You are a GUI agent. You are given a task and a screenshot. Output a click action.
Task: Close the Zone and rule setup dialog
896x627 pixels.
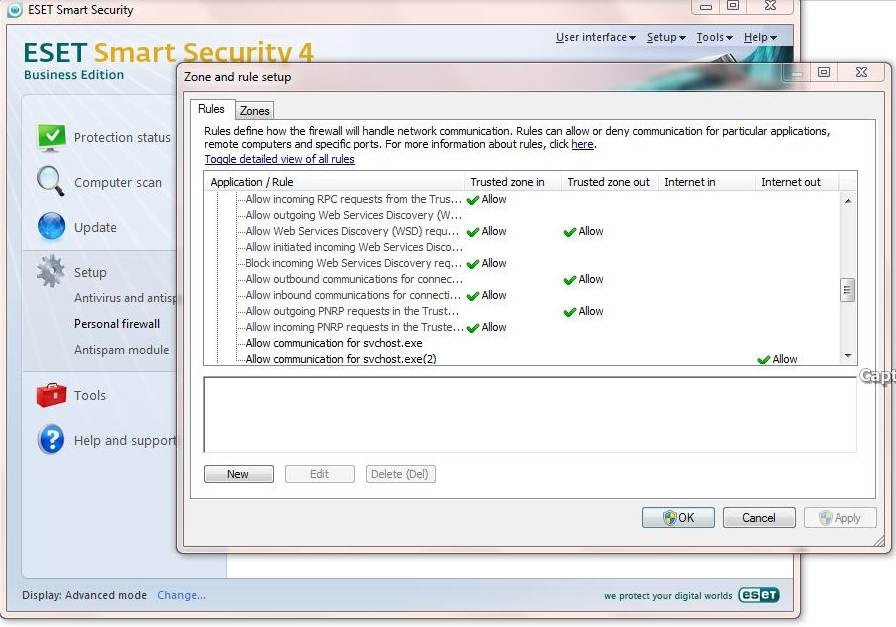click(x=862, y=72)
